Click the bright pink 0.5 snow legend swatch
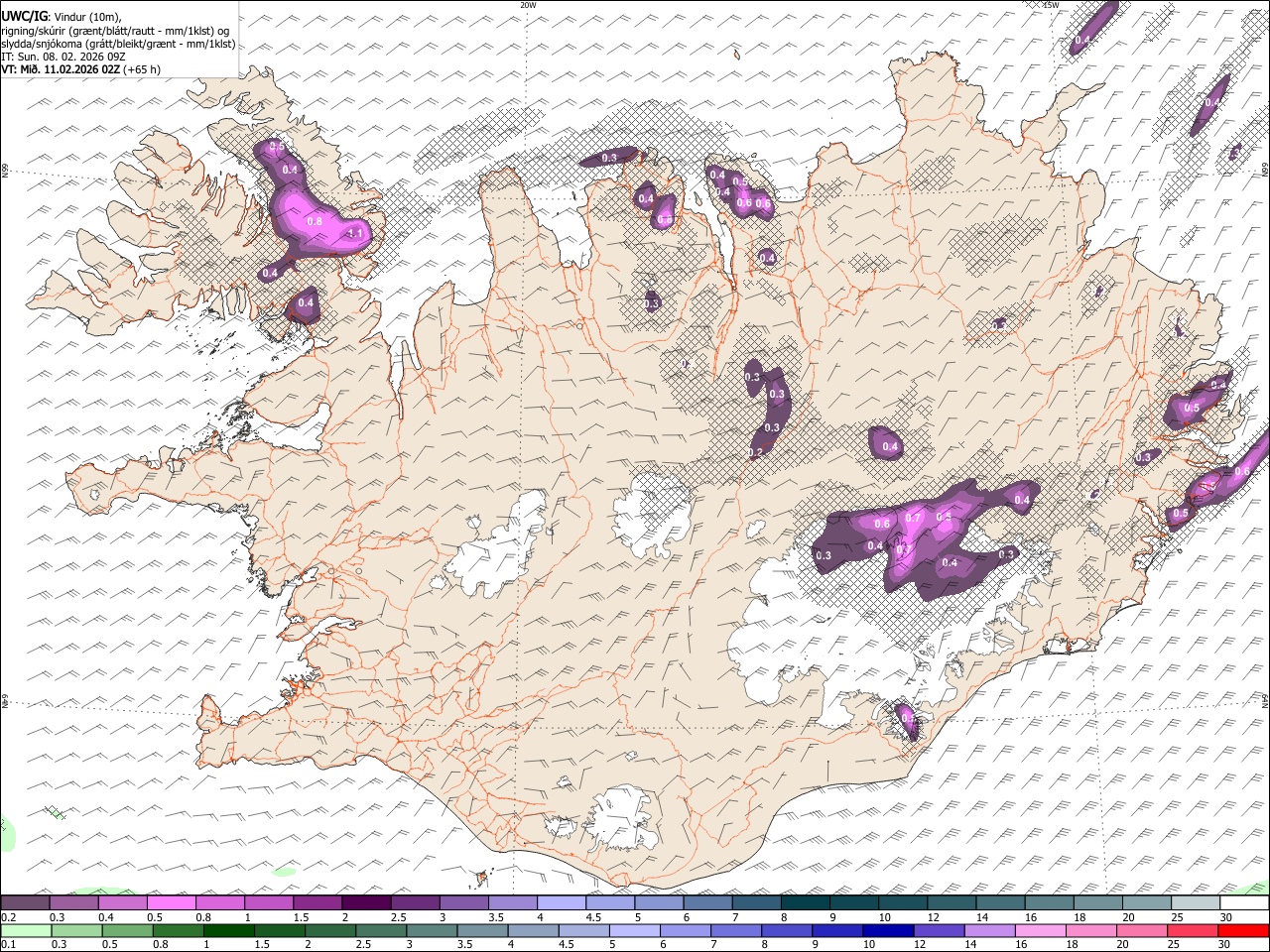This screenshot has height=952, width=1270. tap(171, 903)
